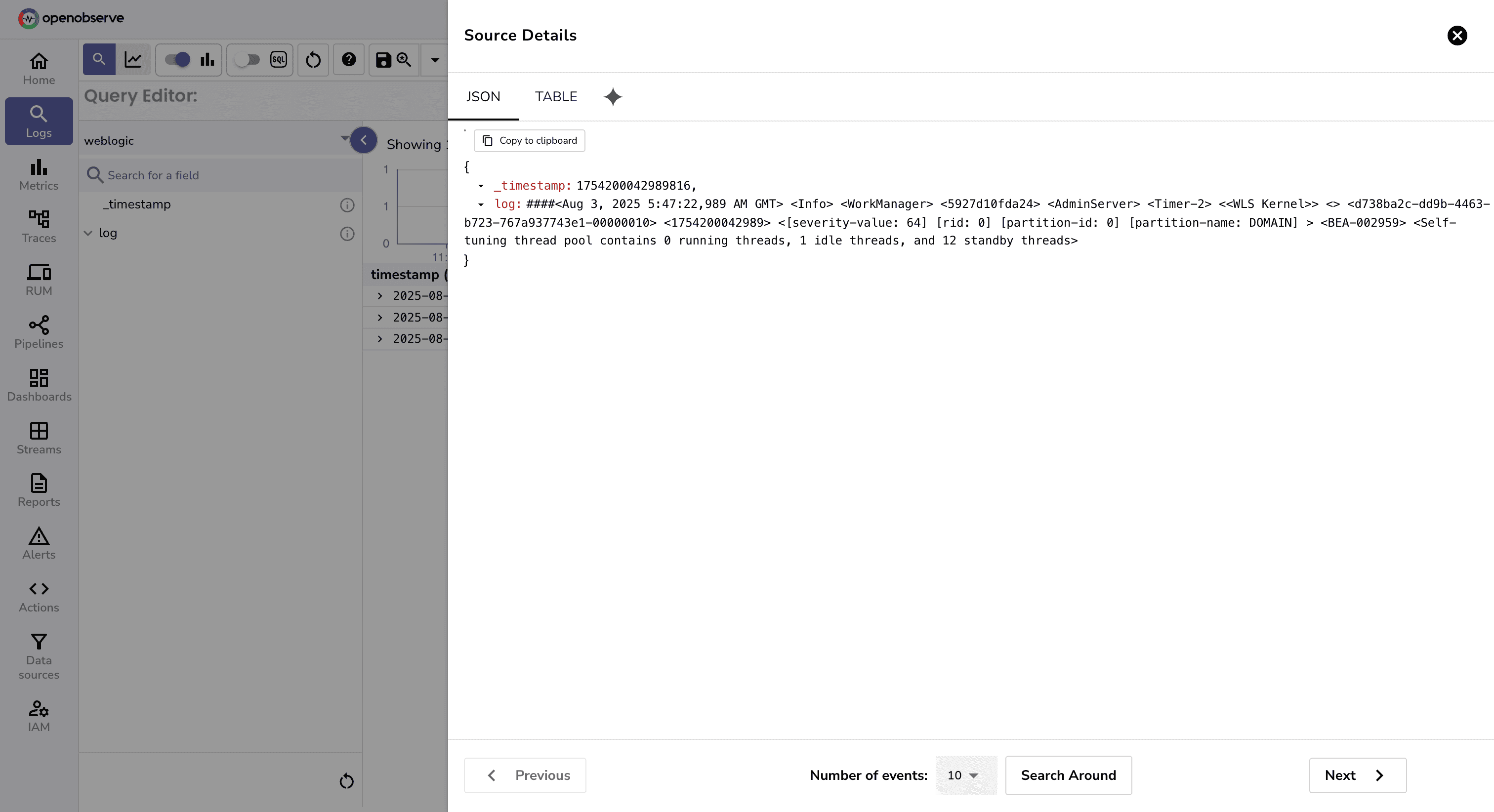Open the weblogic stream dropdown

coord(344,139)
